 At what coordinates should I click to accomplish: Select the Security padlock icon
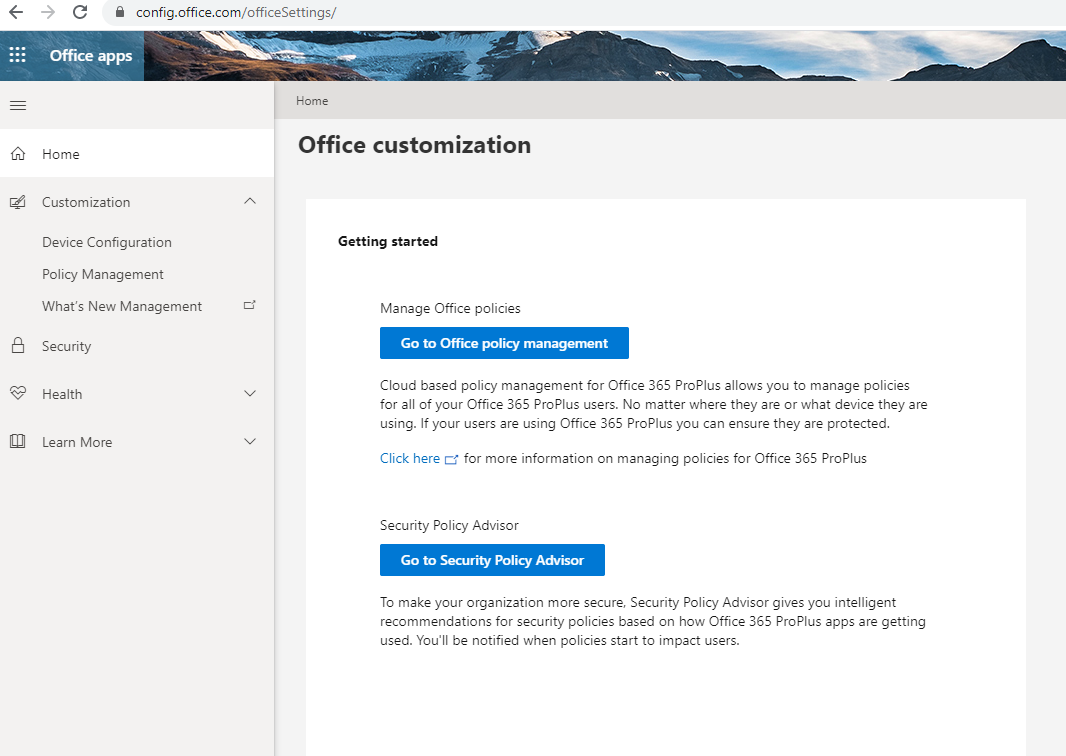coord(18,345)
